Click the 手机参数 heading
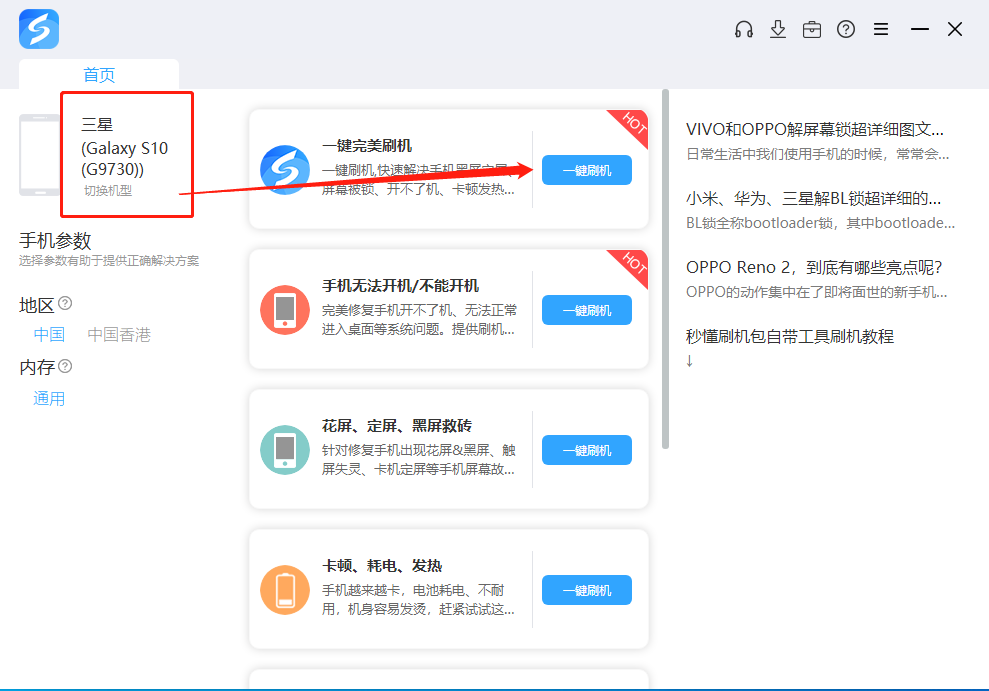This screenshot has width=989, height=691. [56, 240]
